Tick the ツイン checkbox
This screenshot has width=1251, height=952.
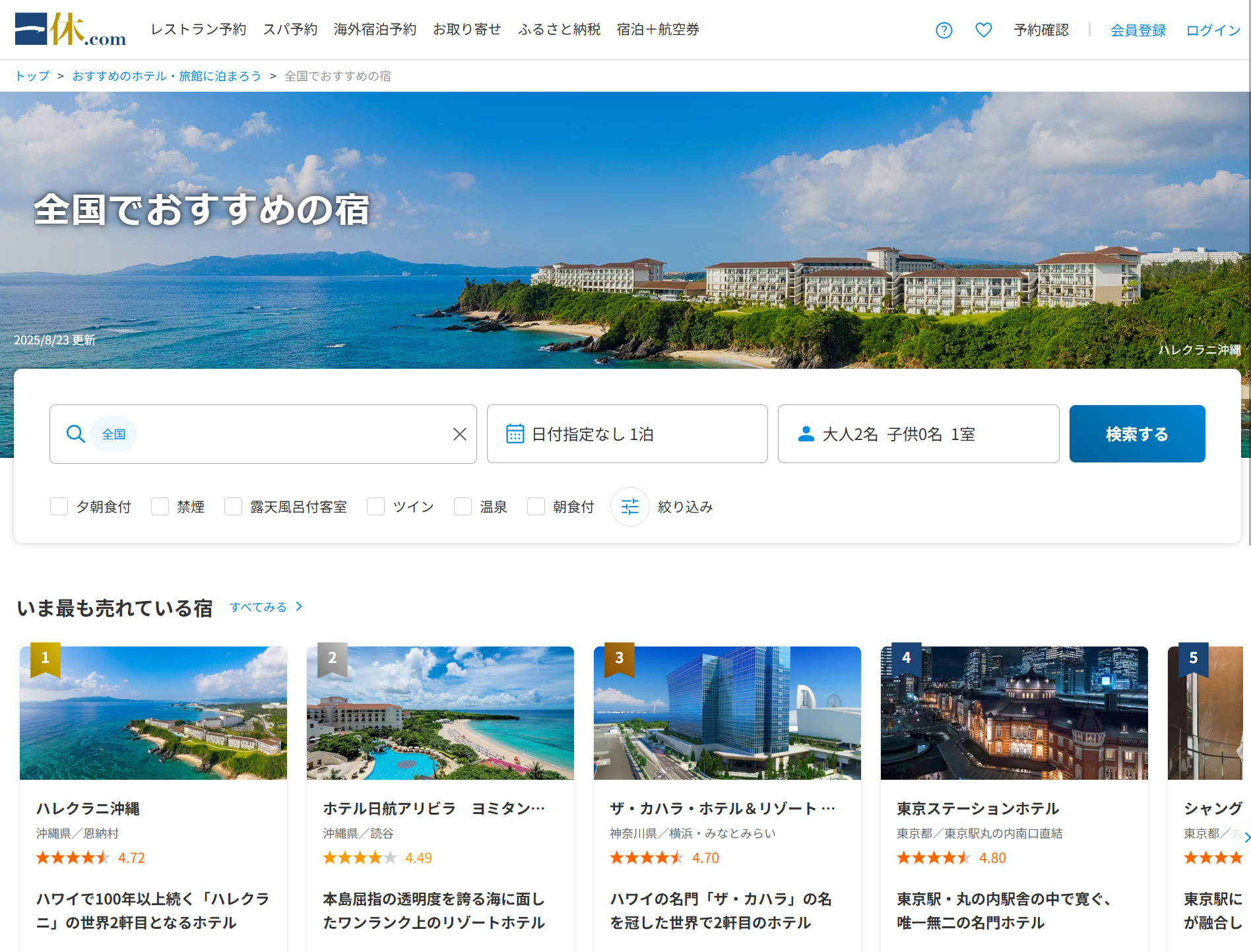(376, 507)
